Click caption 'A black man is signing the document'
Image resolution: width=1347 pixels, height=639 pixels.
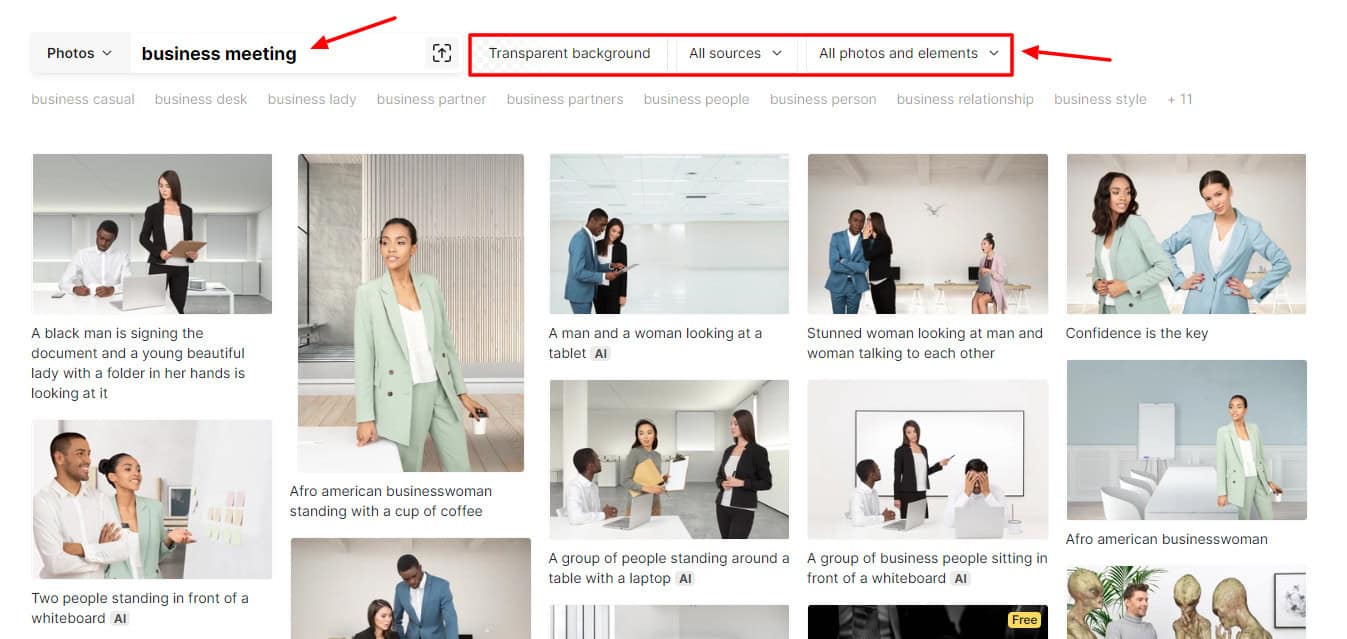pos(138,363)
